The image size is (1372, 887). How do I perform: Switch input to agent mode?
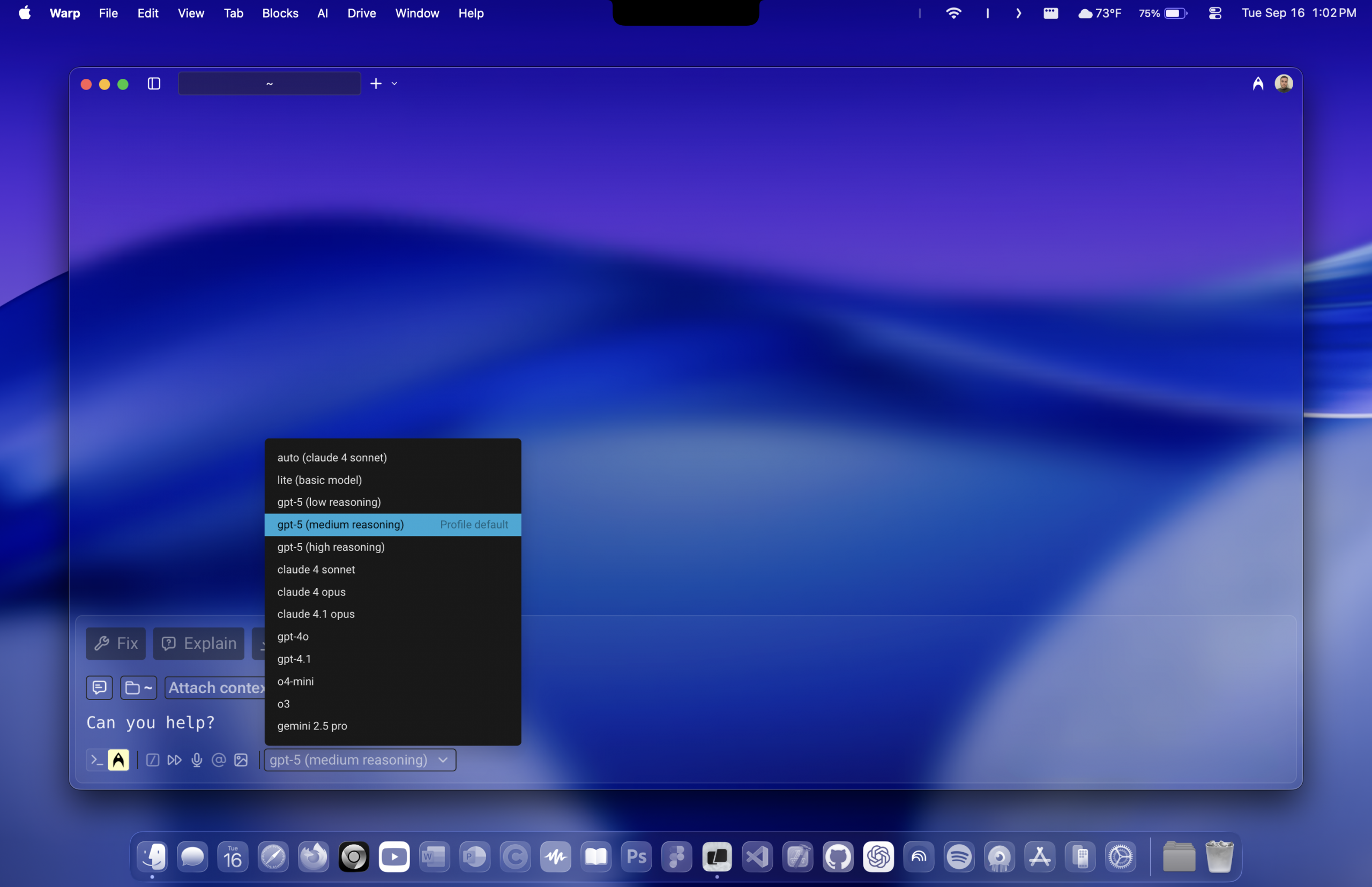[118, 759]
